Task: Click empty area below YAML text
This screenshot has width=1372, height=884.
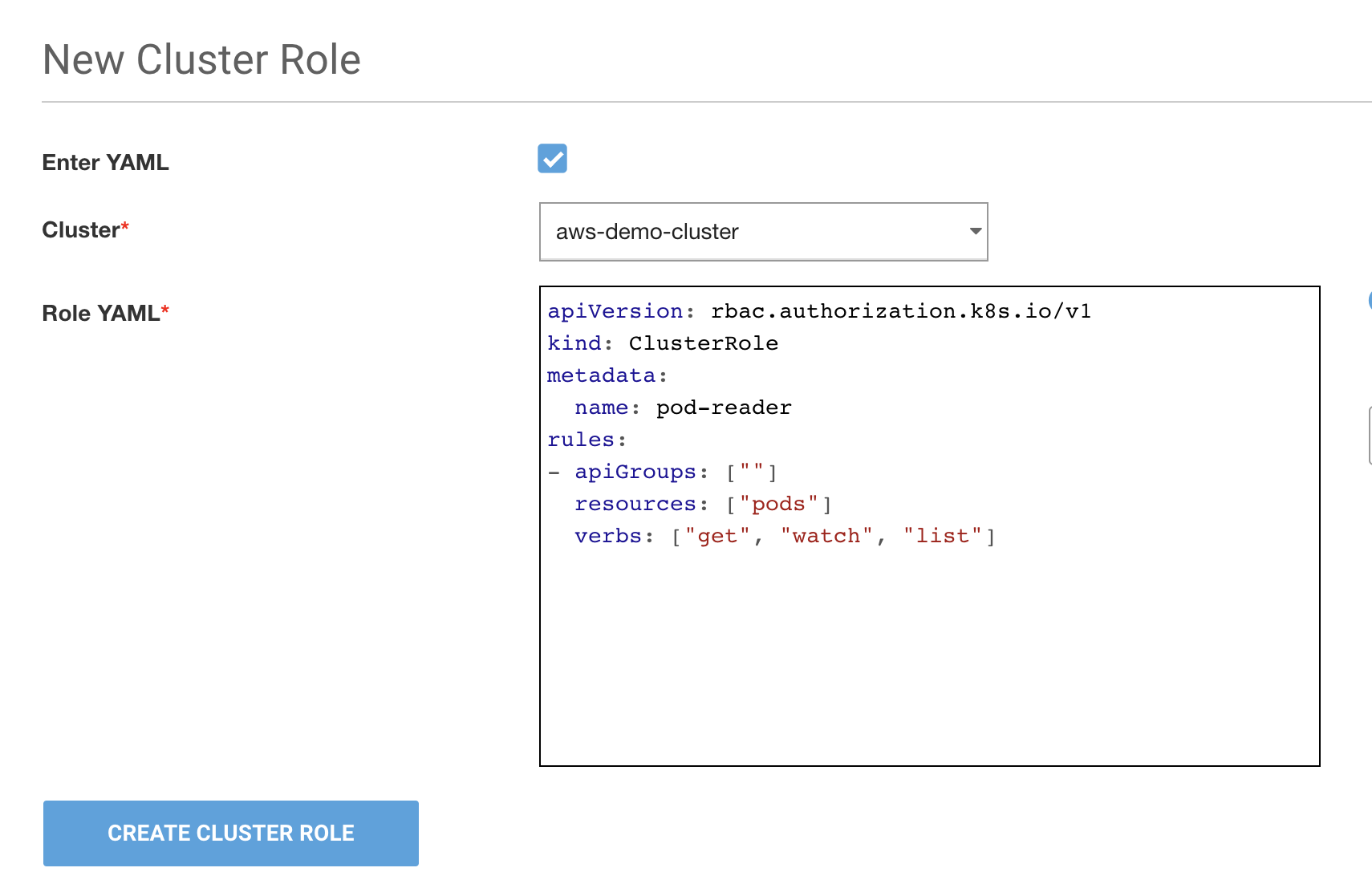Action: coord(929,658)
